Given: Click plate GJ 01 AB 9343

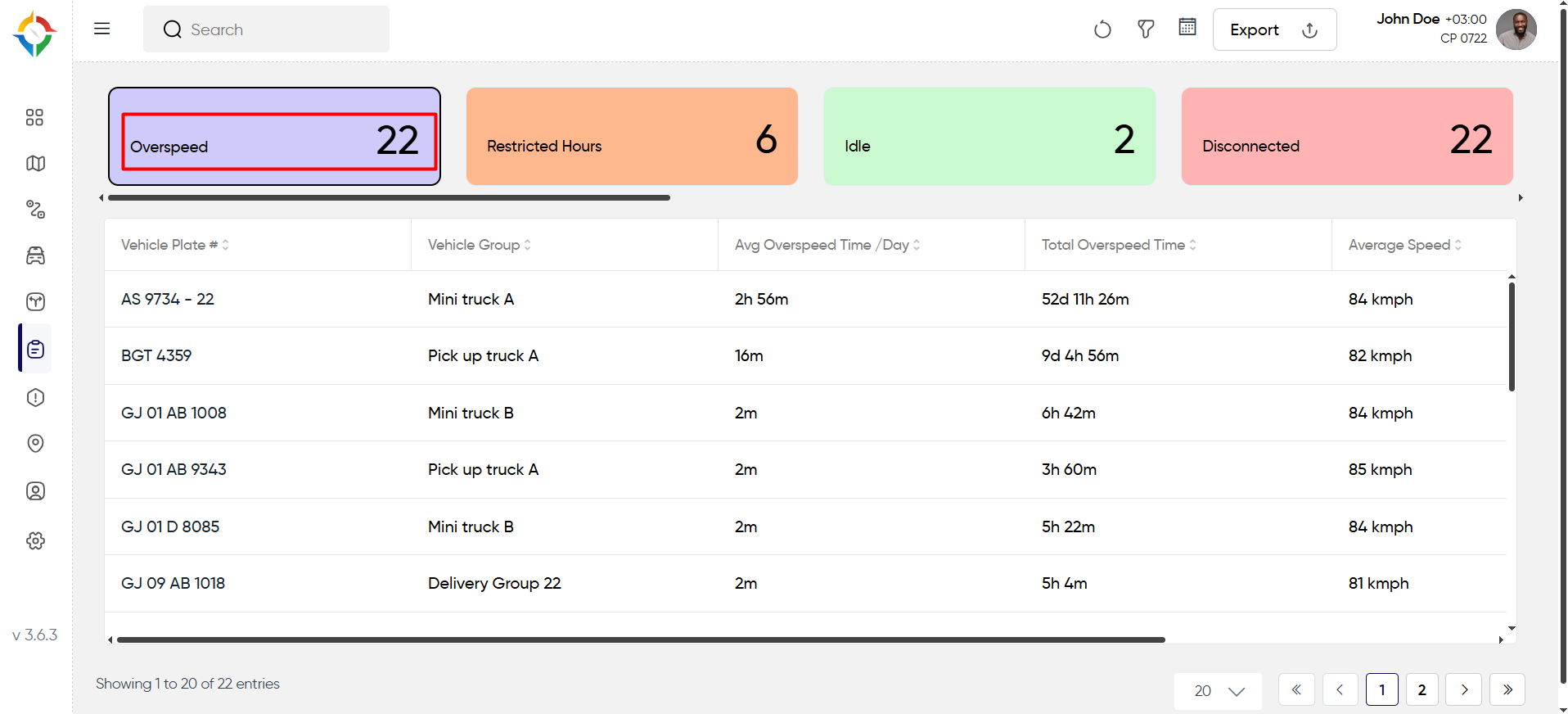Looking at the screenshot, I should pos(173,469).
